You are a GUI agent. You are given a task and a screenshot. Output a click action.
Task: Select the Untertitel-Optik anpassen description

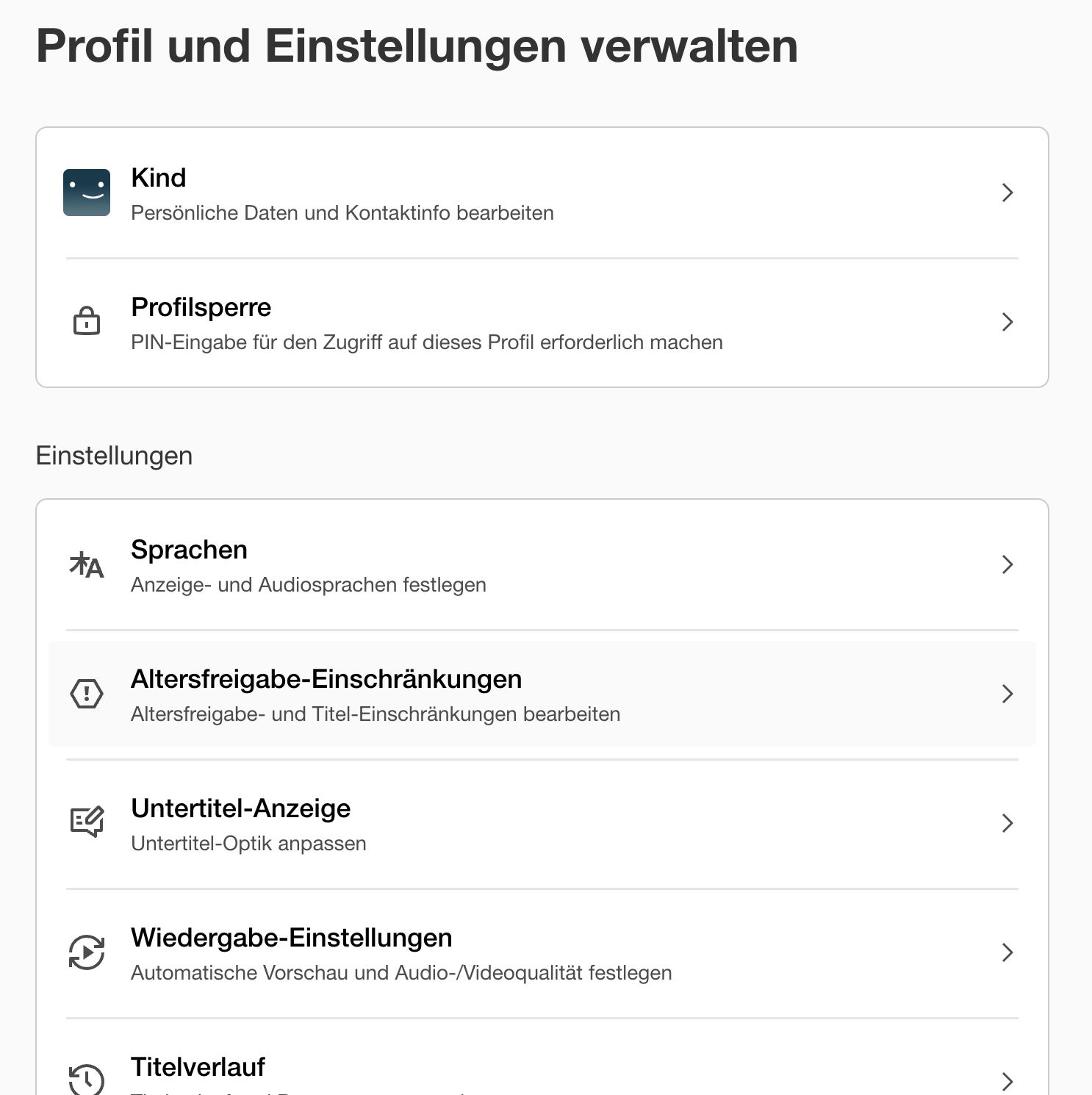[x=248, y=844]
